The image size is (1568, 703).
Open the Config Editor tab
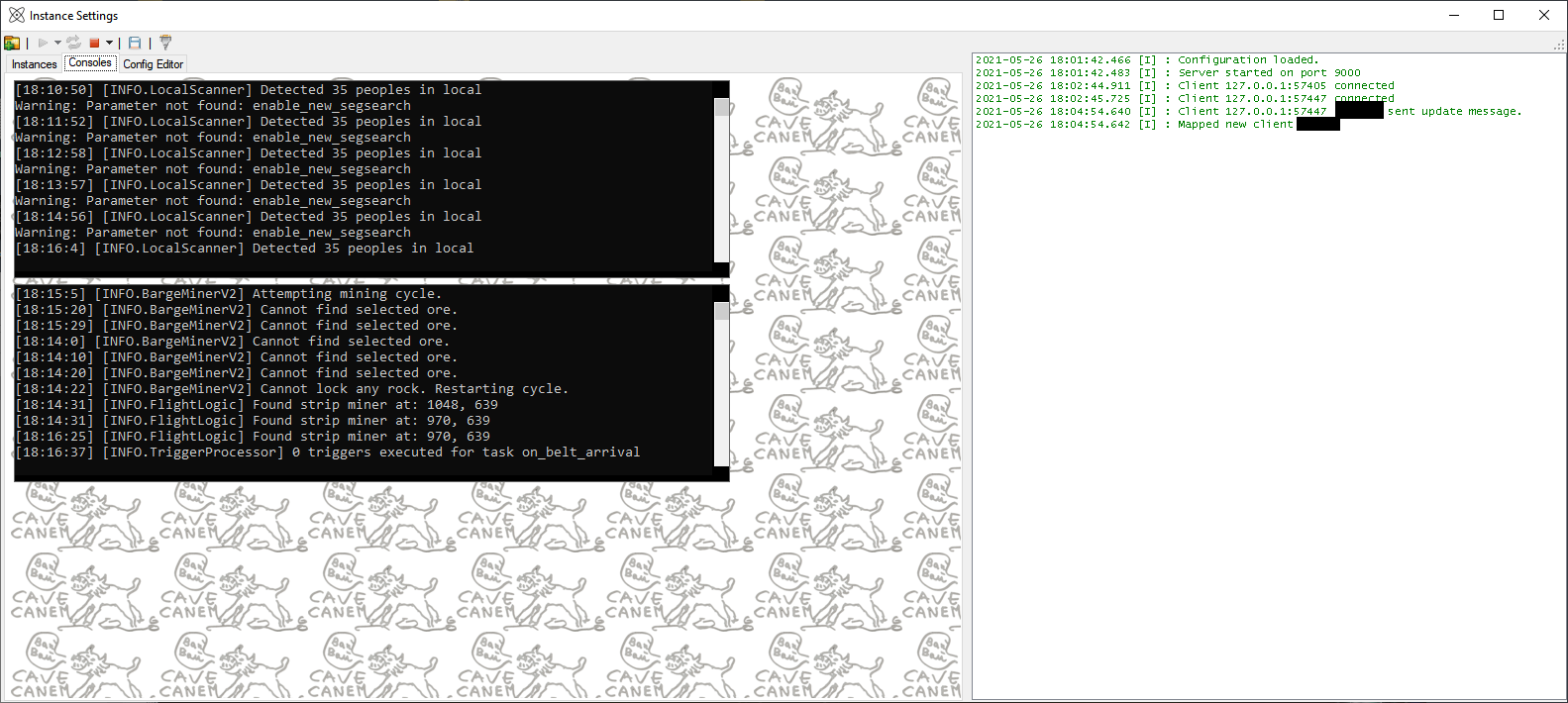pyautogui.click(x=154, y=64)
